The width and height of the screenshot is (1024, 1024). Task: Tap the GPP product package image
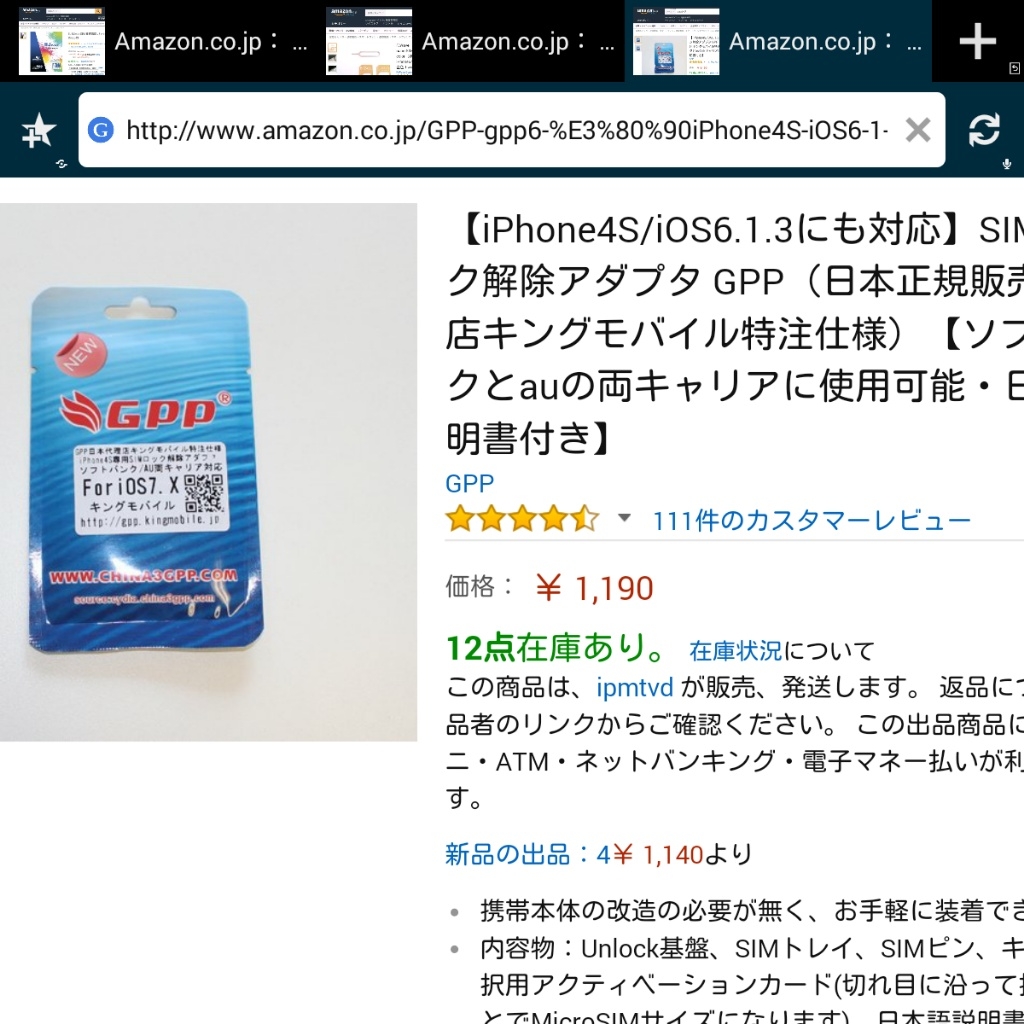click(x=208, y=472)
